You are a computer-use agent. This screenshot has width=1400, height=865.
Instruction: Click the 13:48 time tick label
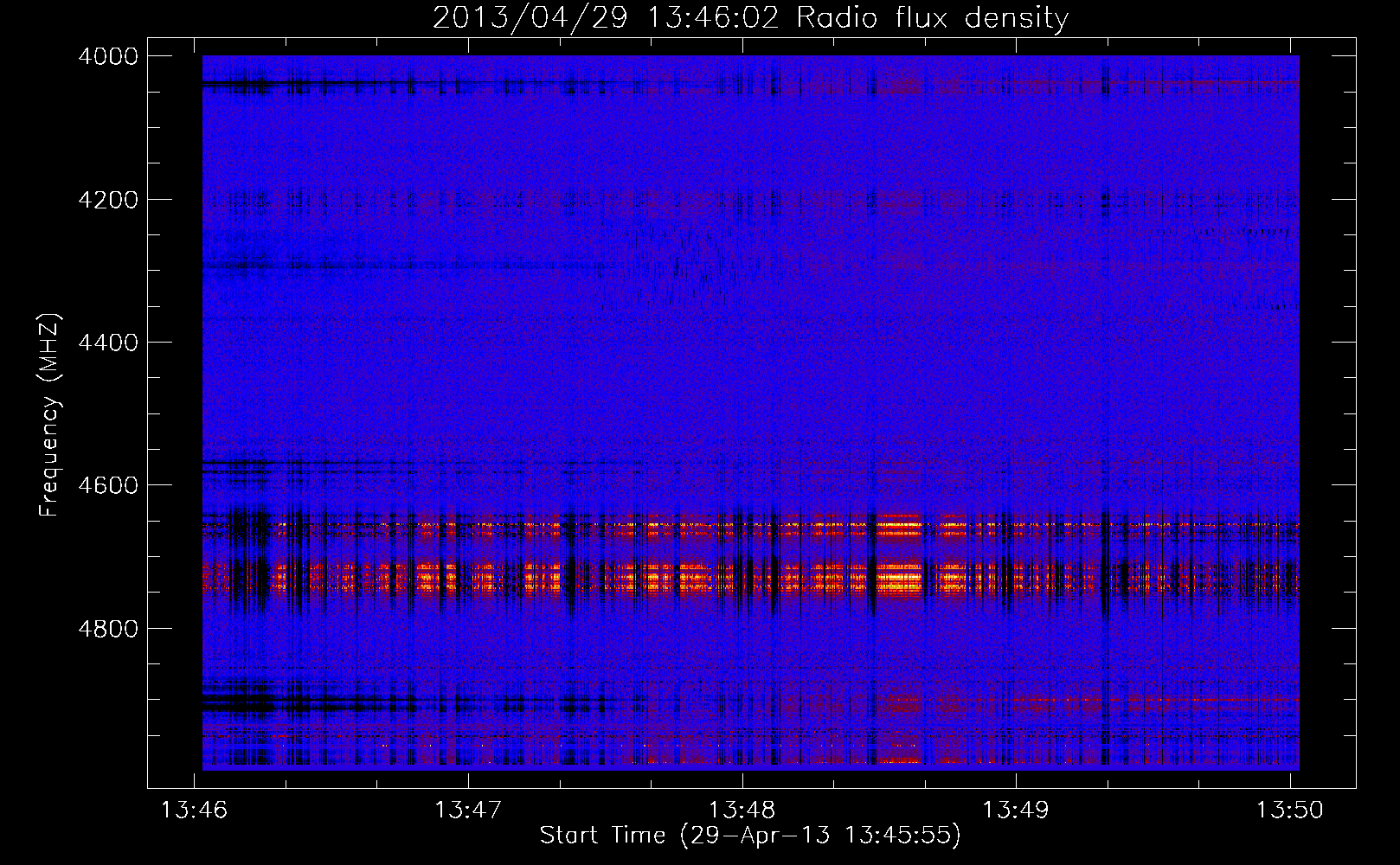point(742,810)
